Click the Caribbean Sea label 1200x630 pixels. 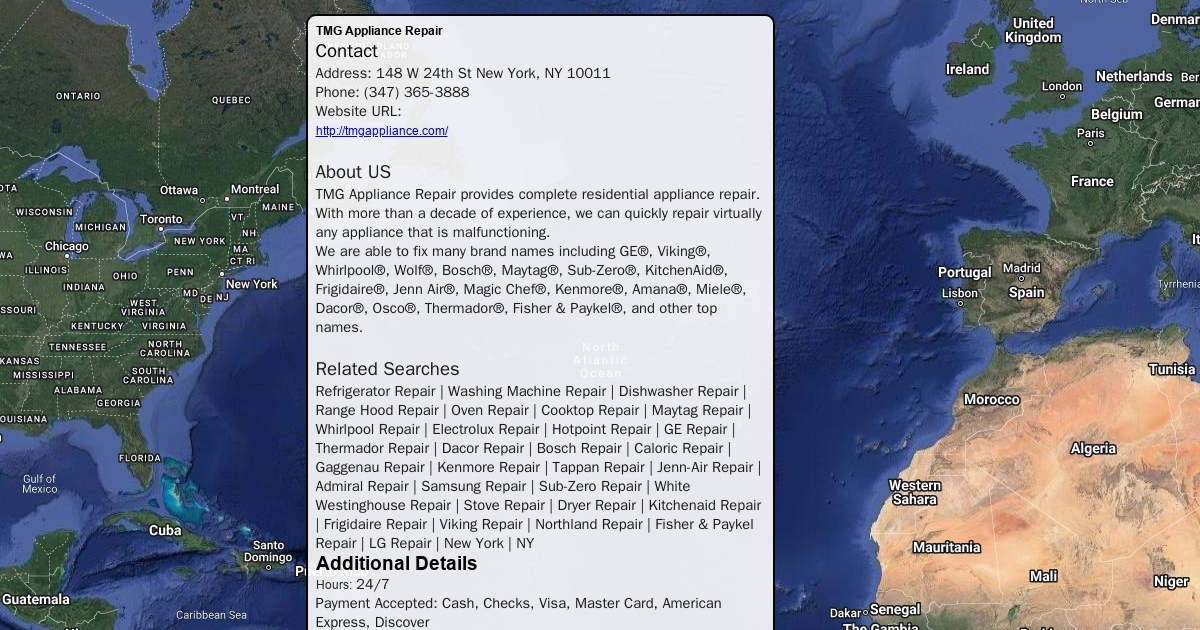click(x=211, y=615)
